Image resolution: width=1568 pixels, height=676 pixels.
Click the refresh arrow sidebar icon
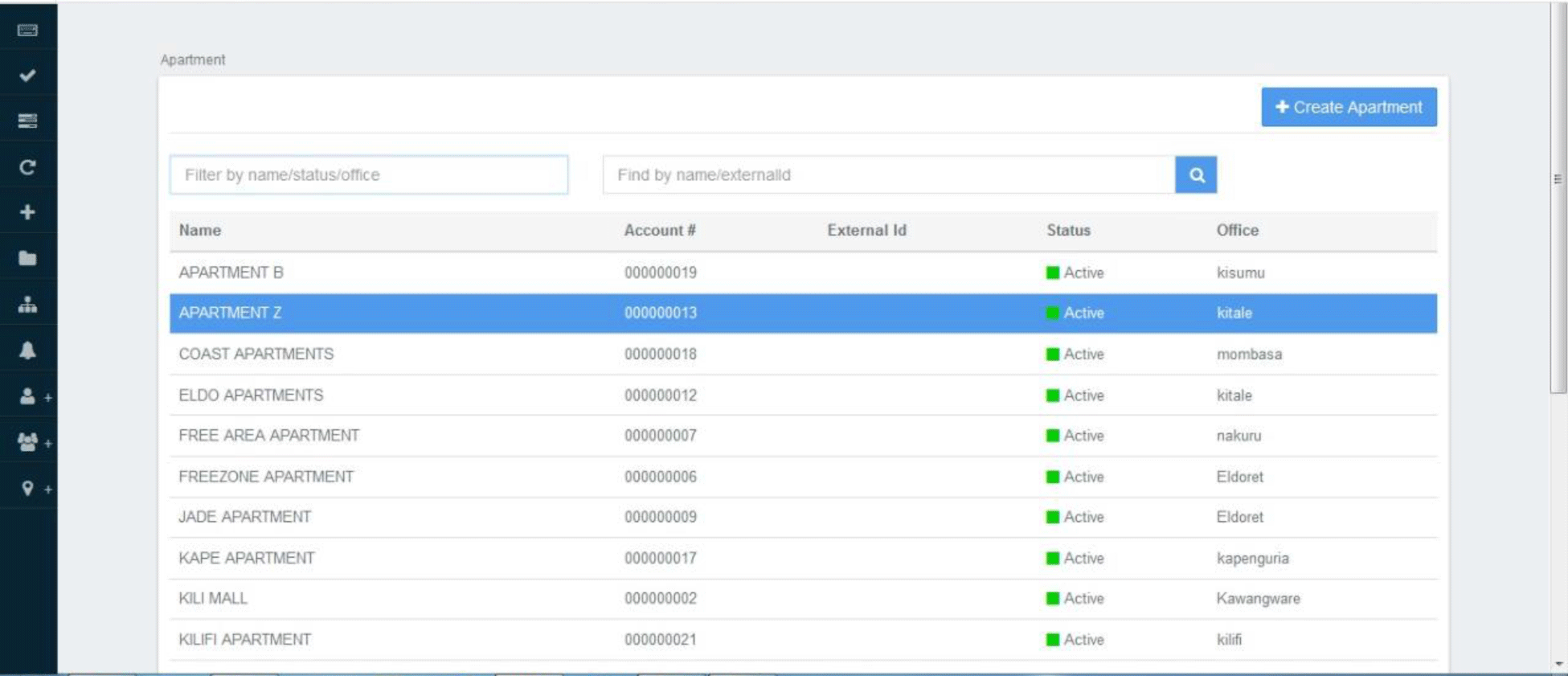(27, 167)
